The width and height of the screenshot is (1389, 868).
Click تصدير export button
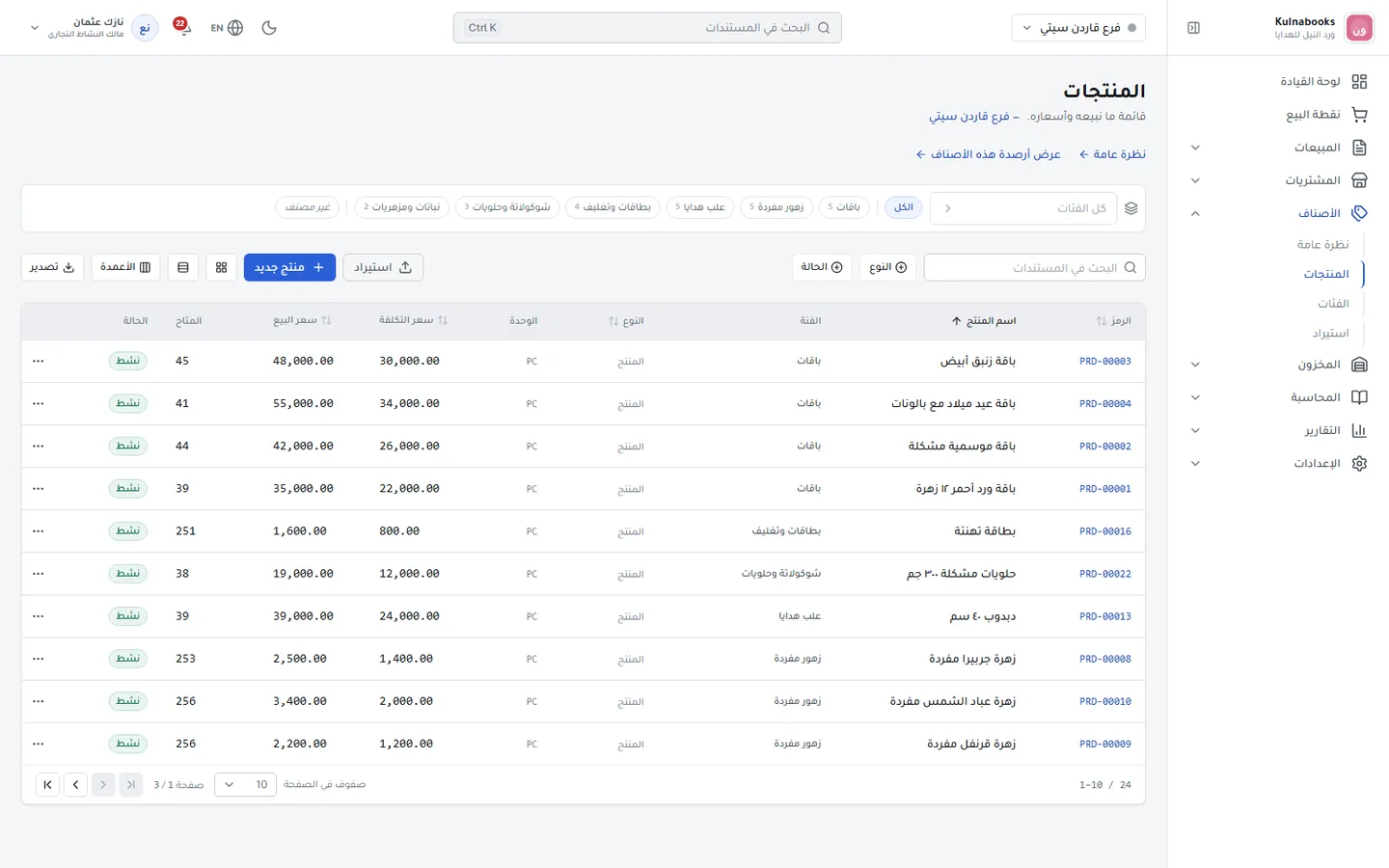tap(52, 267)
